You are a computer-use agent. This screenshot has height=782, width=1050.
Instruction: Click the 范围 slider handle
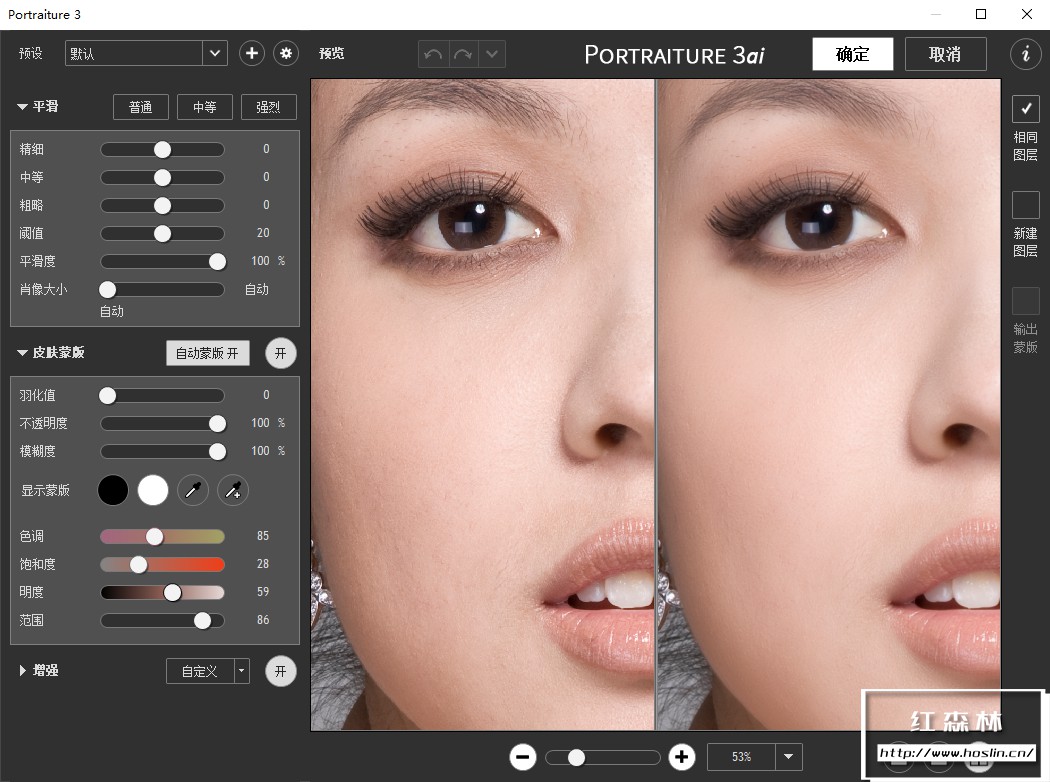click(x=202, y=621)
